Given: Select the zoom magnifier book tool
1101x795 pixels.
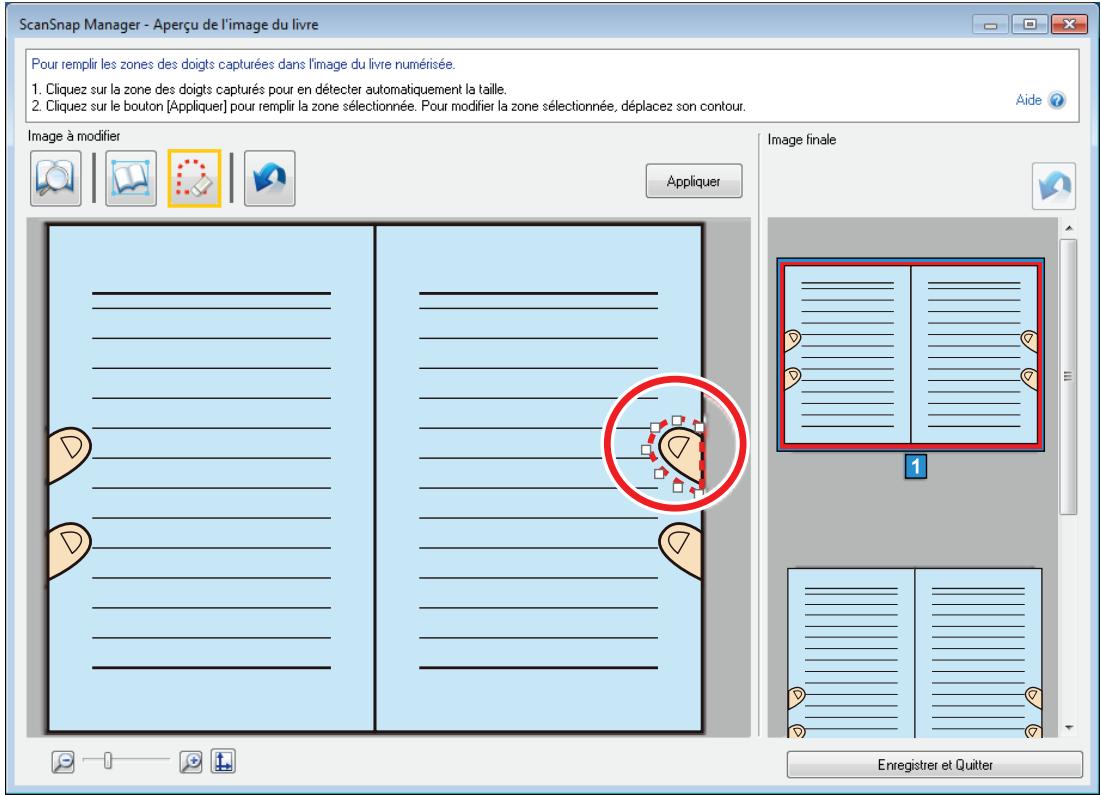Looking at the screenshot, I should pos(55,178).
